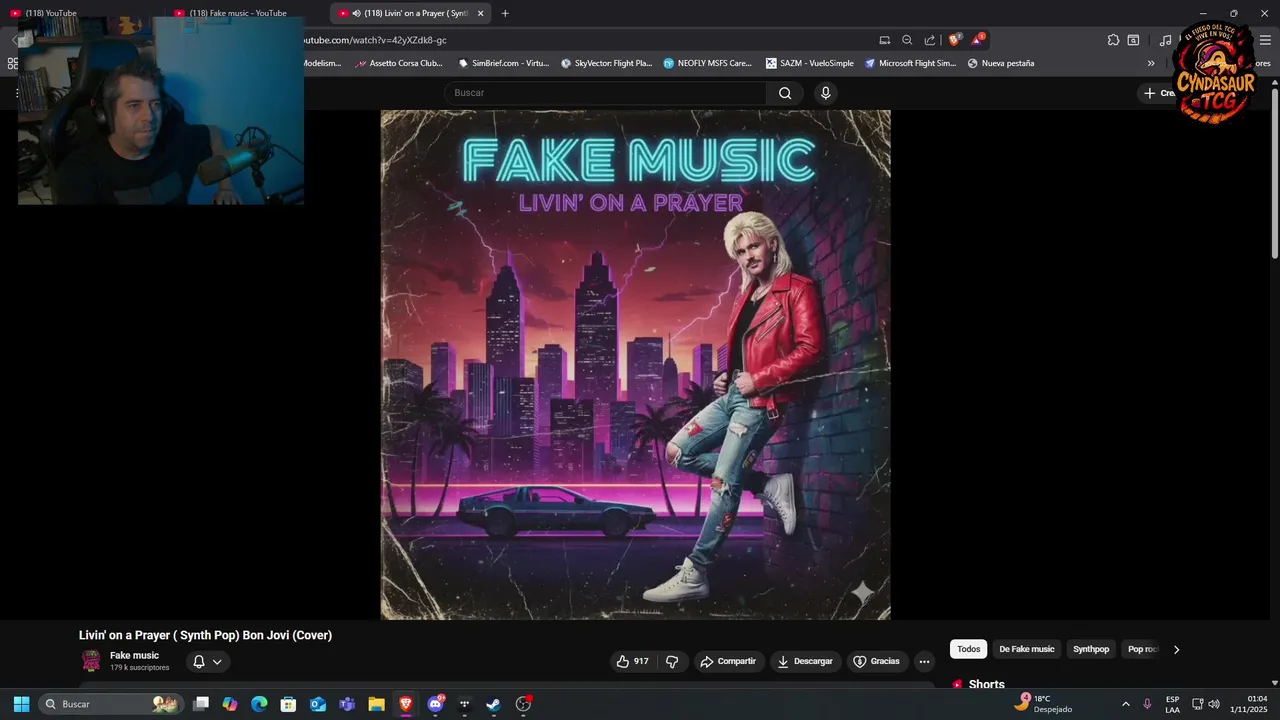
Task: Click the Descargar download button
Action: click(x=805, y=661)
